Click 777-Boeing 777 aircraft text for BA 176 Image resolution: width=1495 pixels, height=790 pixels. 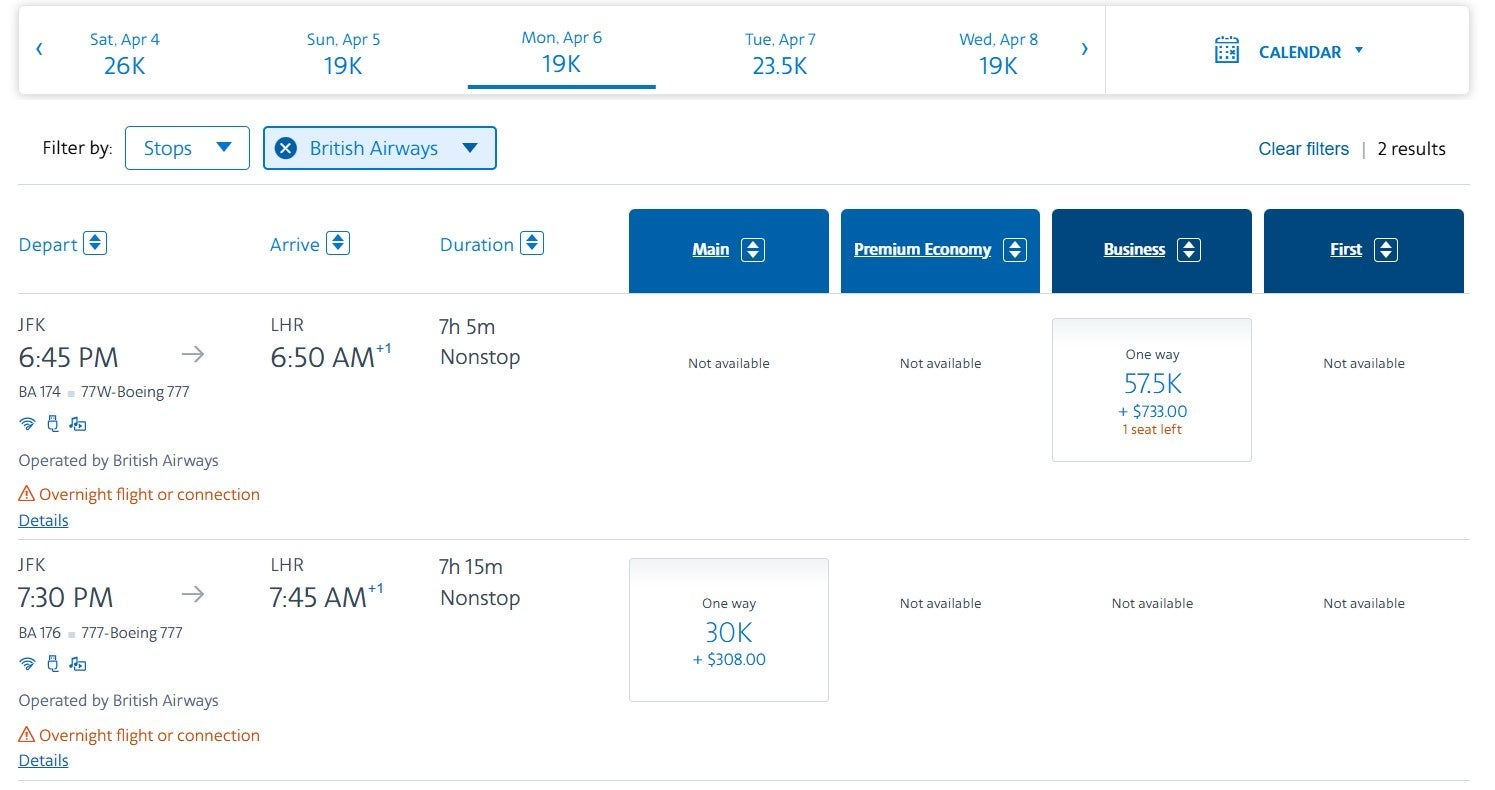132,633
